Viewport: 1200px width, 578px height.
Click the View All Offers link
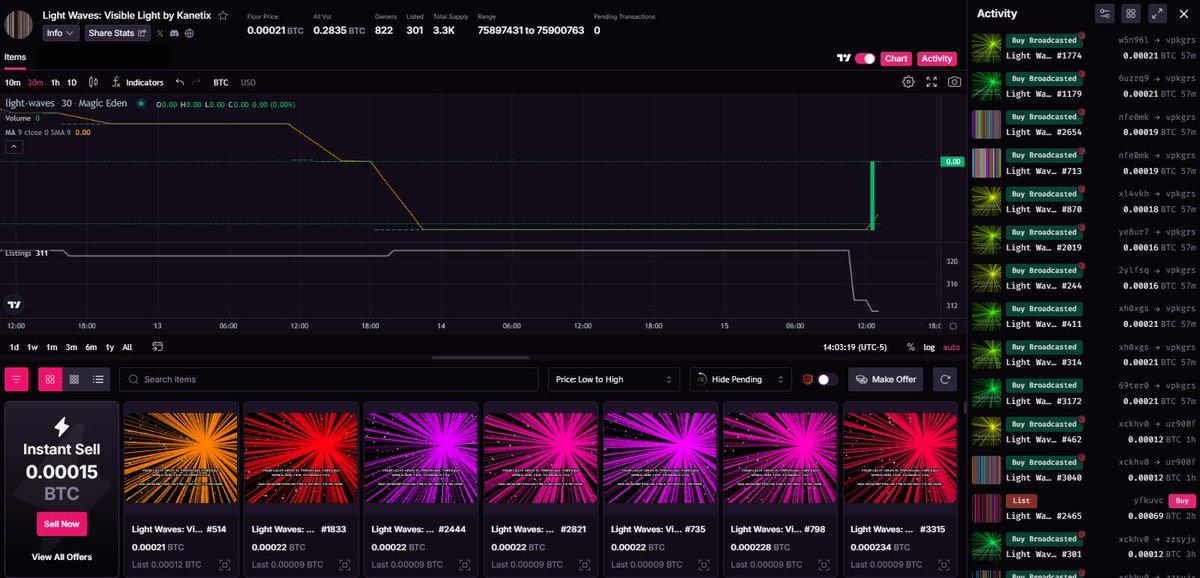click(x=62, y=556)
